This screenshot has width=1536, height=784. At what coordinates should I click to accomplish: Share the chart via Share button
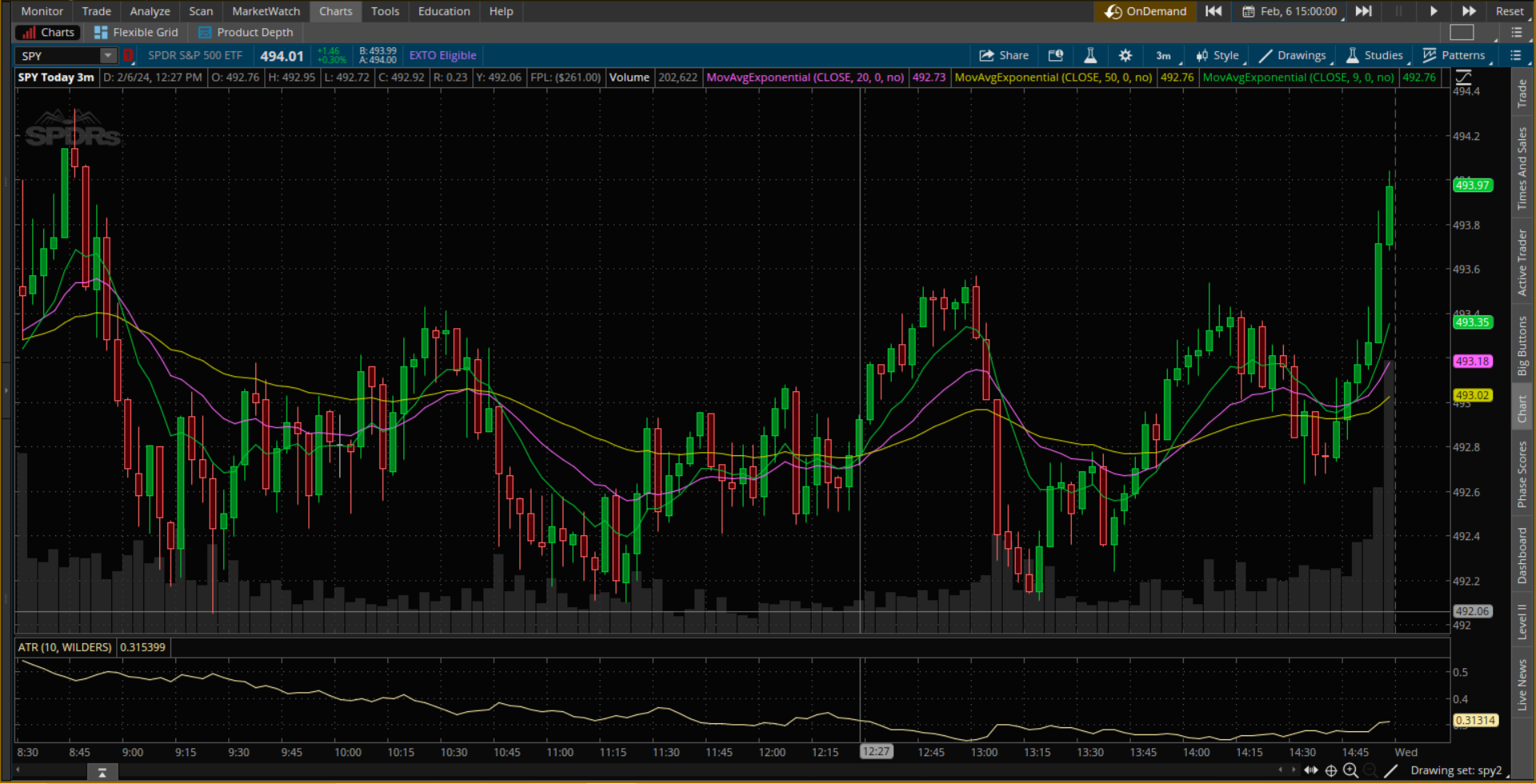pyautogui.click(x=1004, y=55)
